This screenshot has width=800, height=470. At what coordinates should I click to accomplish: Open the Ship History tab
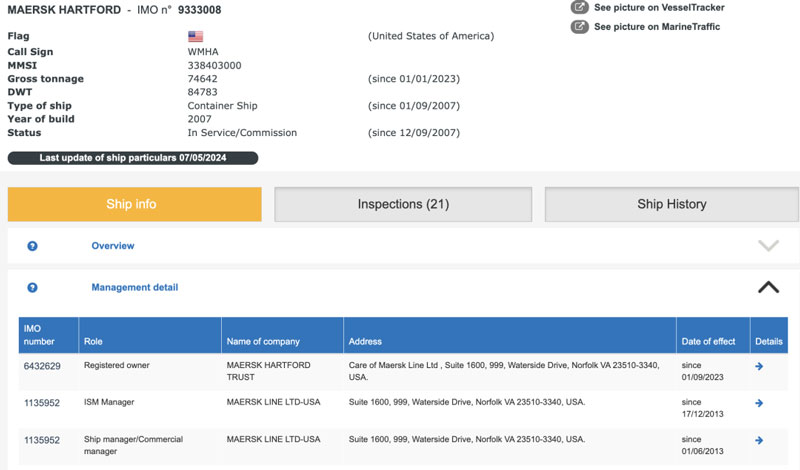(671, 204)
